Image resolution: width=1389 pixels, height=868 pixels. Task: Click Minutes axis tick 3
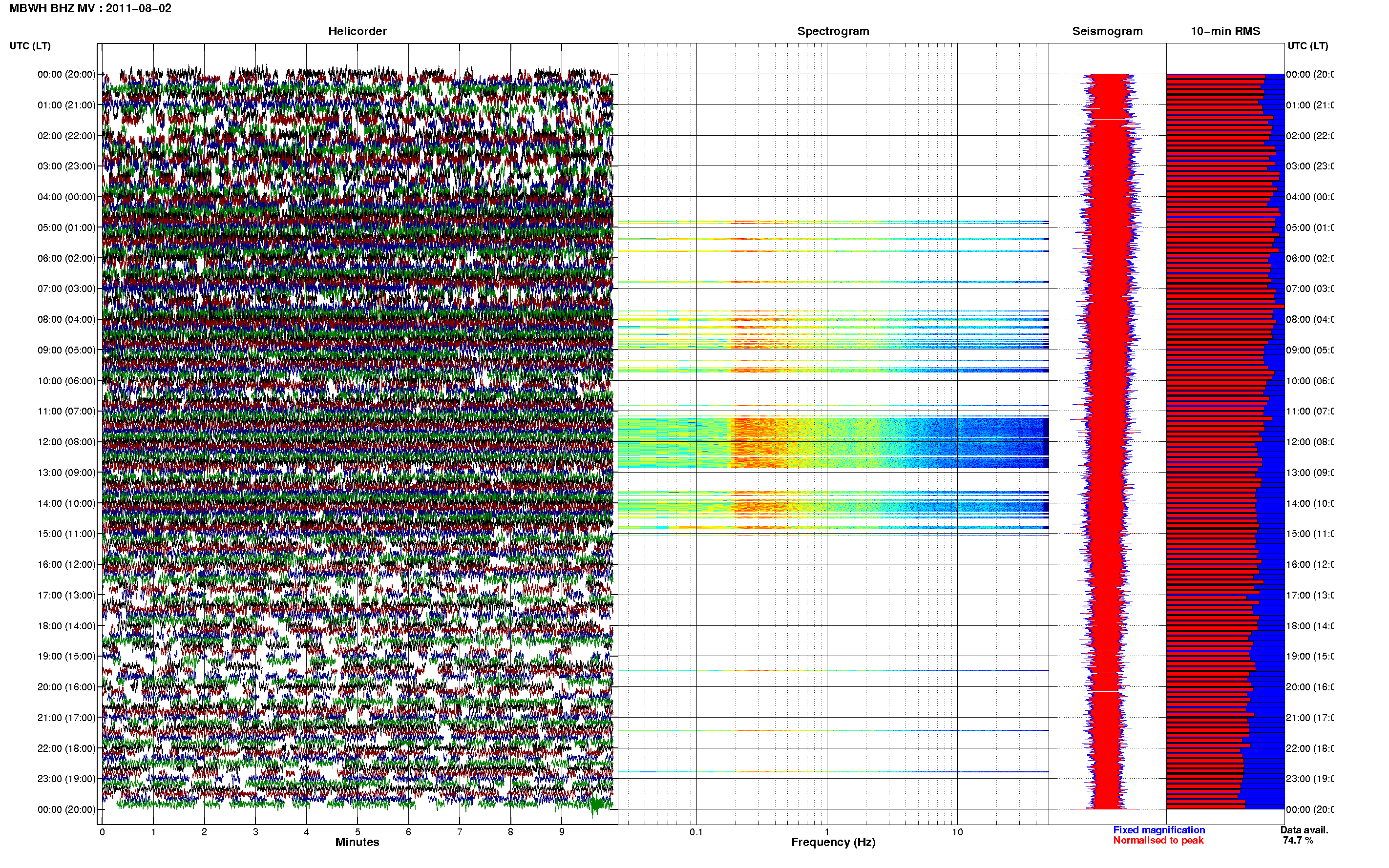point(255,832)
